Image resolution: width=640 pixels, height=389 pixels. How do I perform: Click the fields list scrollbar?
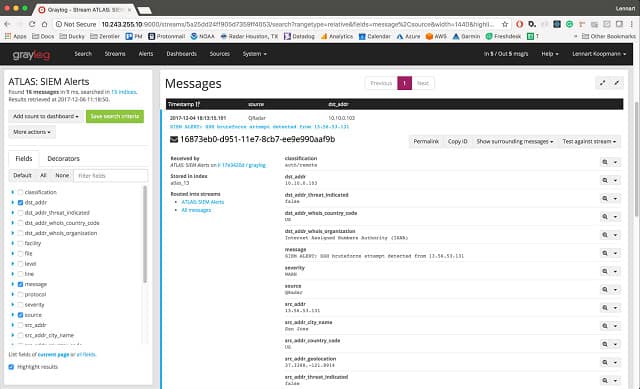[x=144, y=234]
